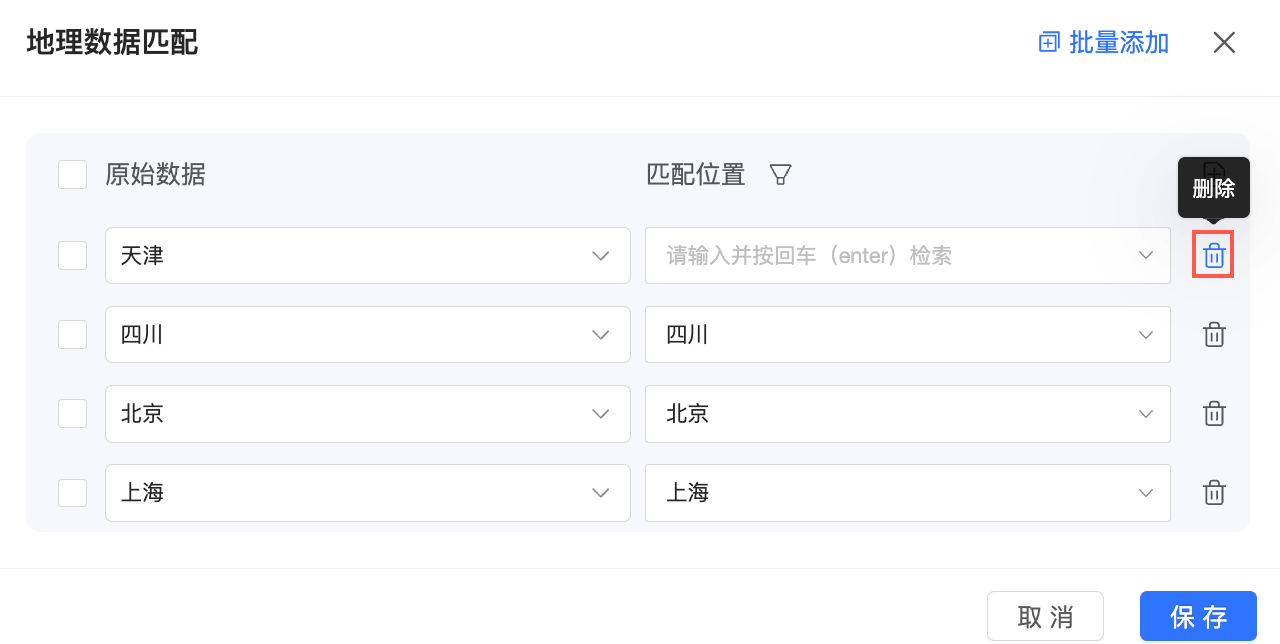Select the 上海 row checkbox
Viewport: 1280px width, 644px height.
tap(72, 493)
